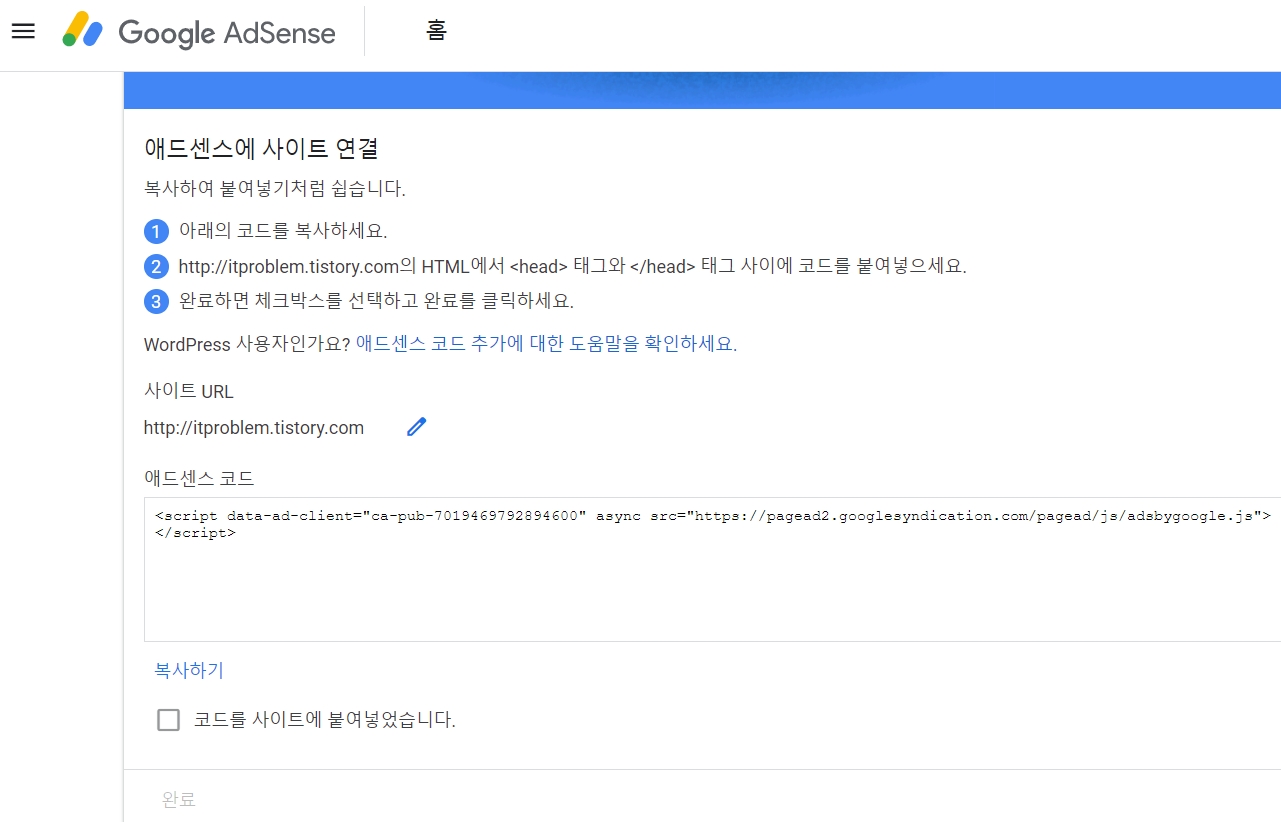1281x822 pixels.
Task: Click the 아래의 코드를 복사하세요 instruction
Action: 282,231
